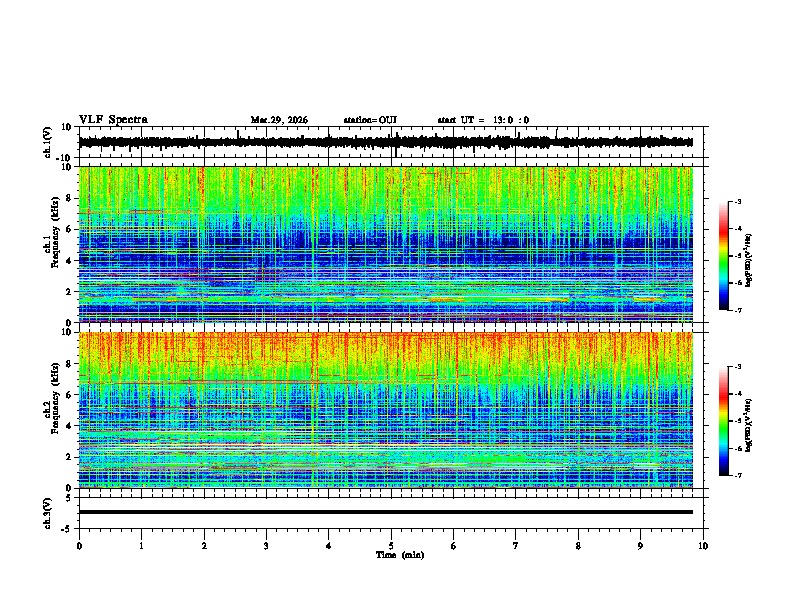Select the date text "Mar.29, 2026"

(279, 120)
